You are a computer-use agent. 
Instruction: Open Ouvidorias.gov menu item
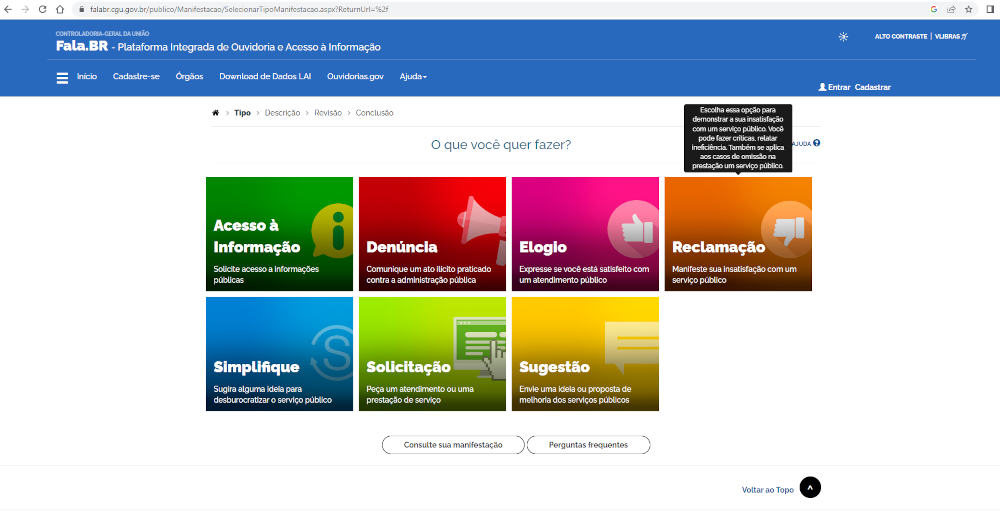pos(355,77)
